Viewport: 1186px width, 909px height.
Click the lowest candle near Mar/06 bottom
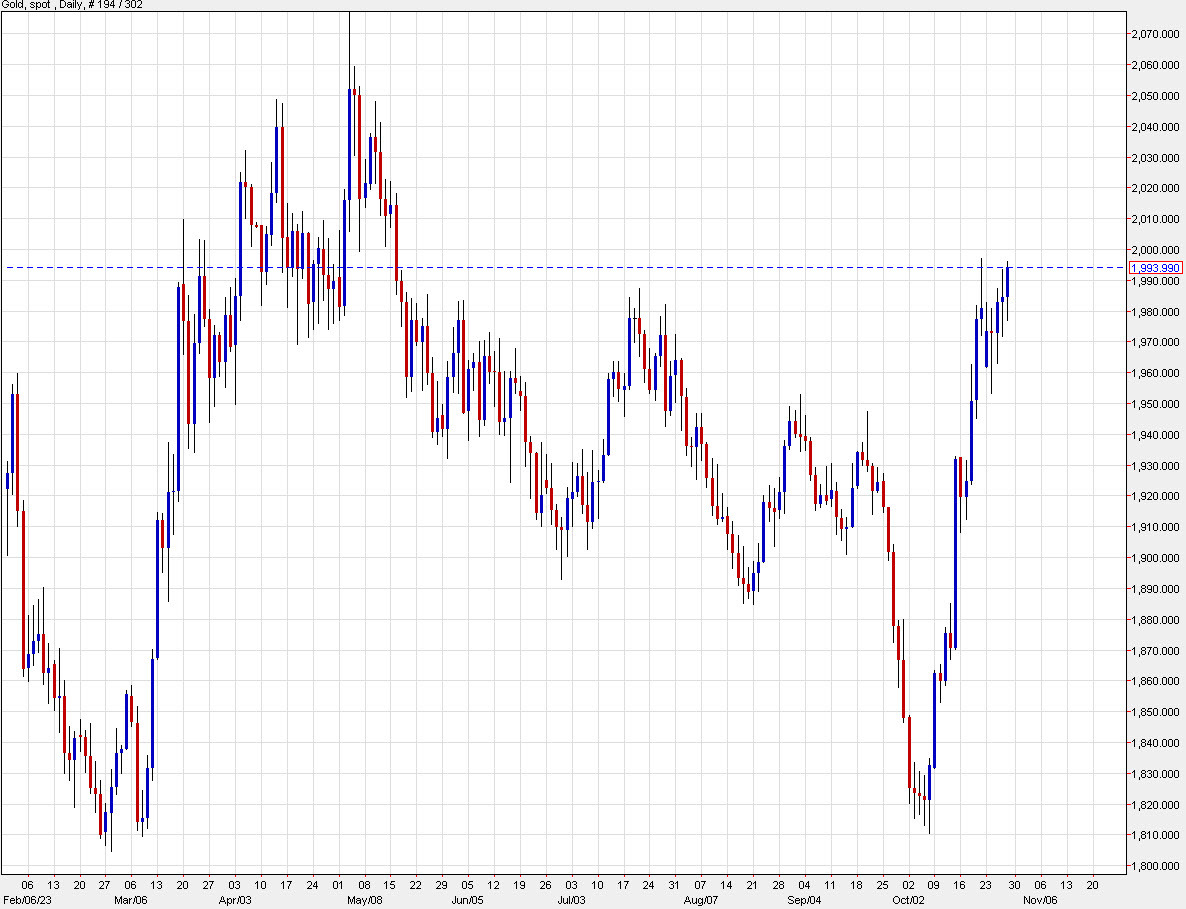110,820
